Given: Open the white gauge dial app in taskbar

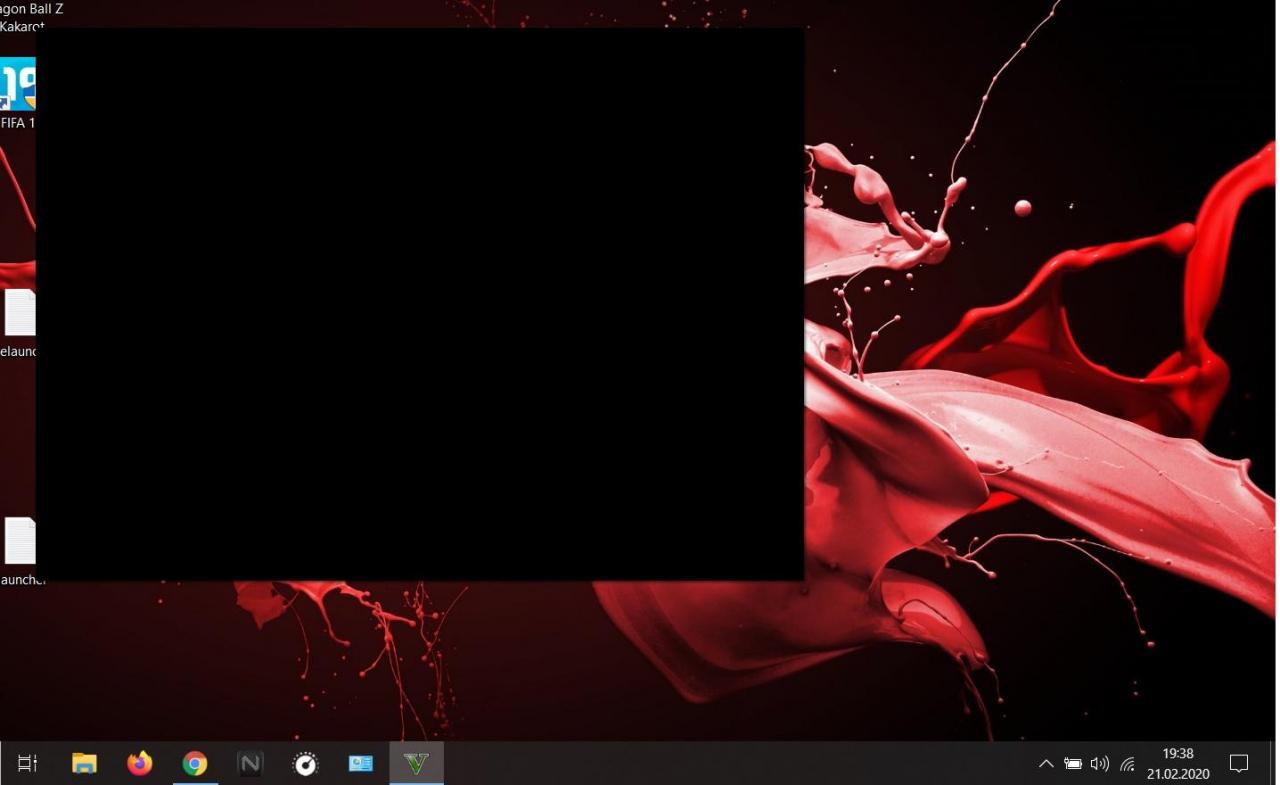Looking at the screenshot, I should 305,764.
